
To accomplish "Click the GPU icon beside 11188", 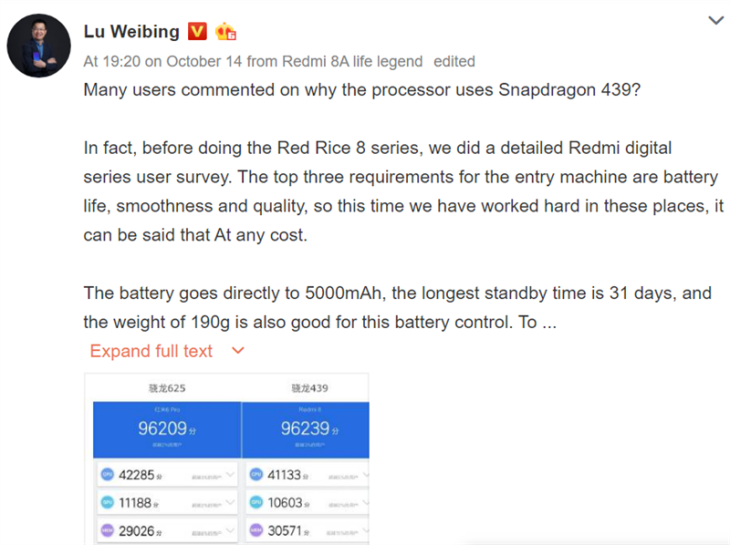I will click(x=106, y=500).
